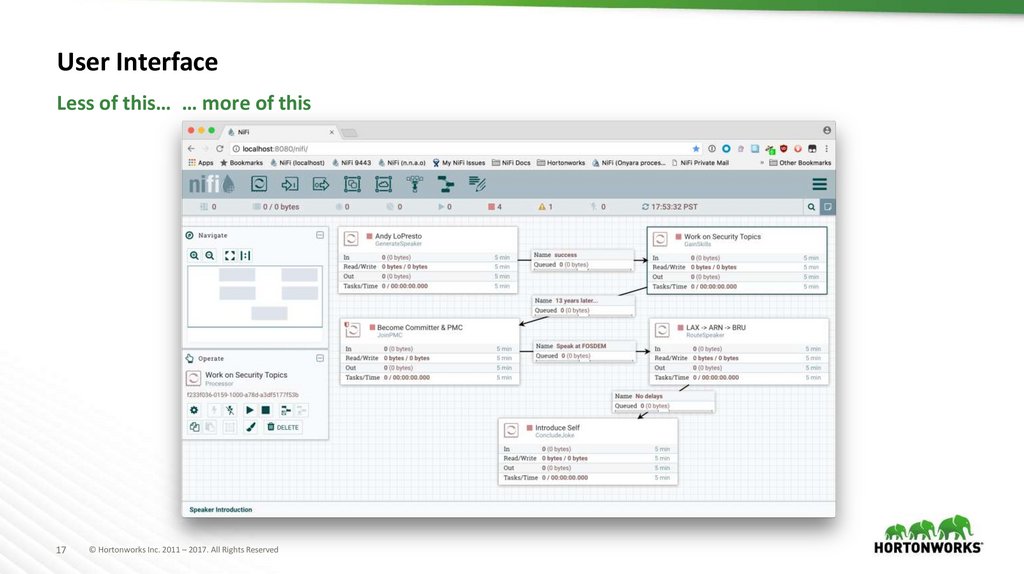Copy the selected component
Image resolution: width=1024 pixels, height=574 pixels.
(x=194, y=427)
